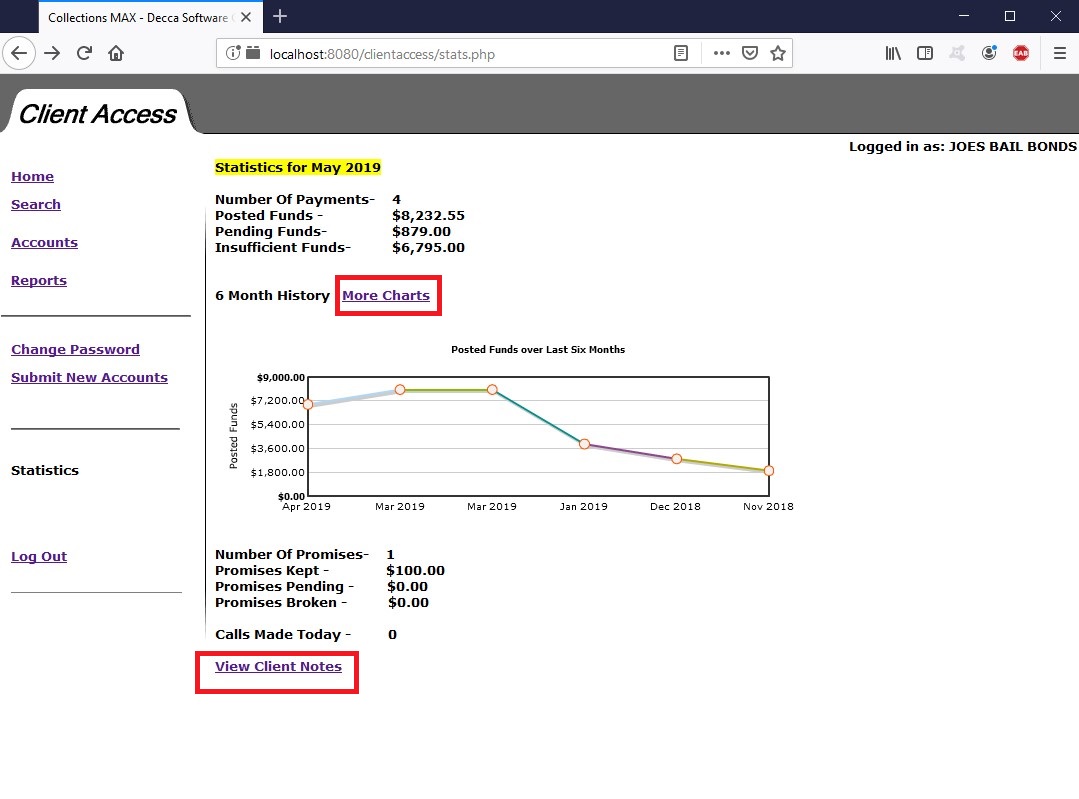Screen dimensions: 1079x799
Task: Click the chart title Posted Funds over Last Six Months
Action: click(538, 350)
